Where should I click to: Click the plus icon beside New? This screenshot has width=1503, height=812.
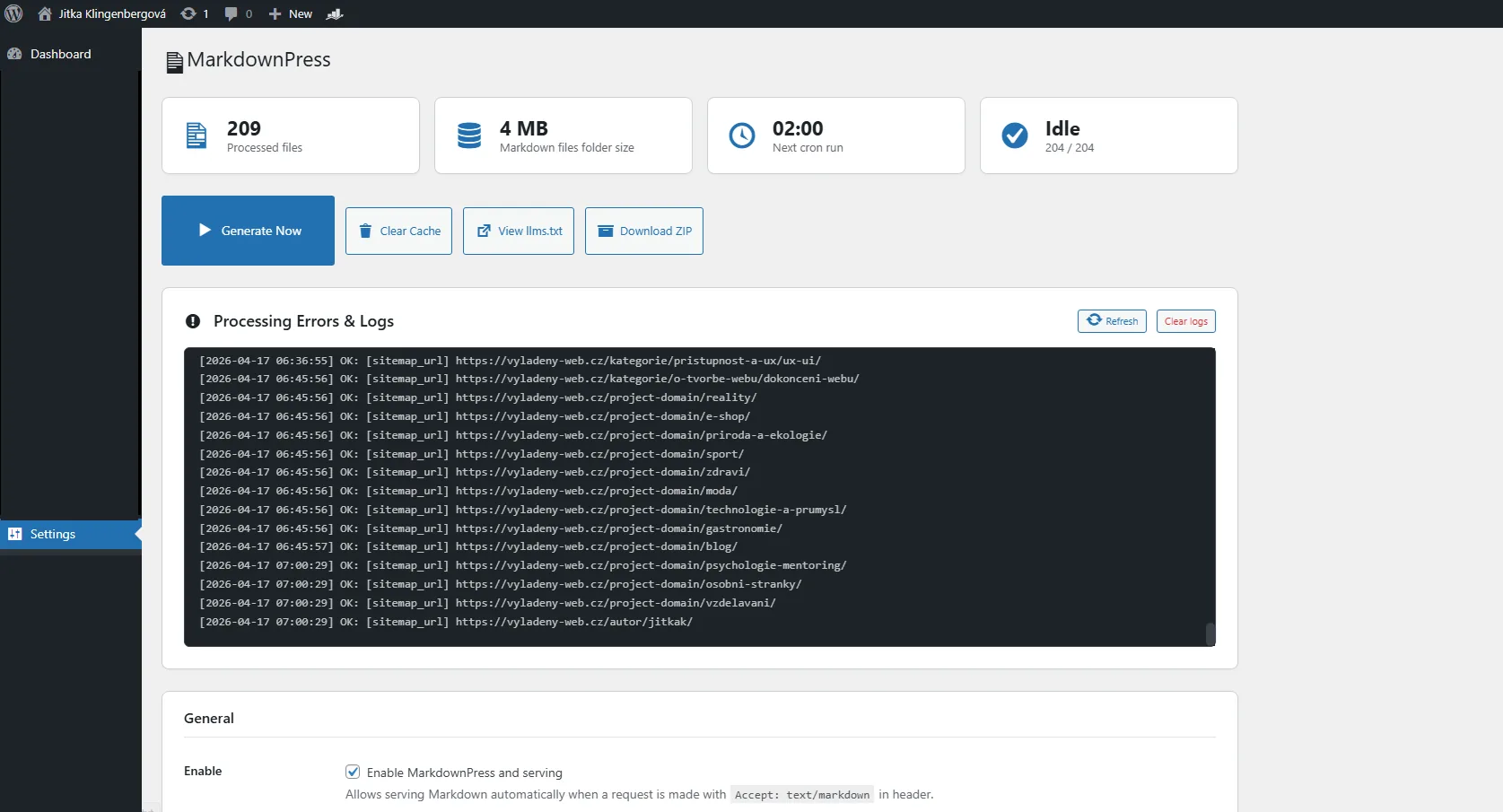coord(275,13)
